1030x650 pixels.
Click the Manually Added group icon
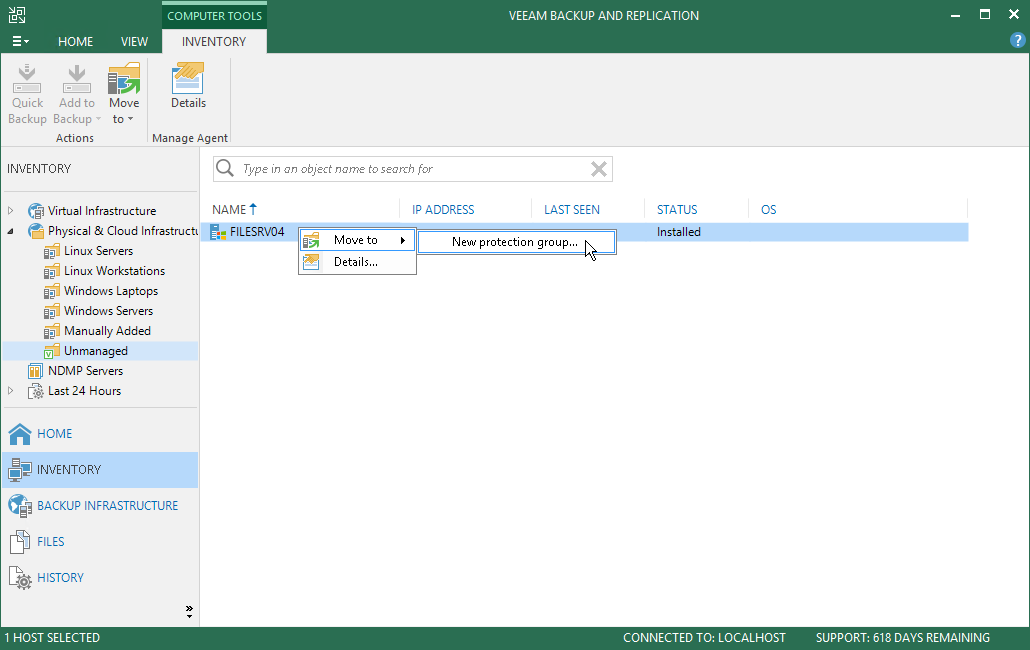click(x=52, y=331)
